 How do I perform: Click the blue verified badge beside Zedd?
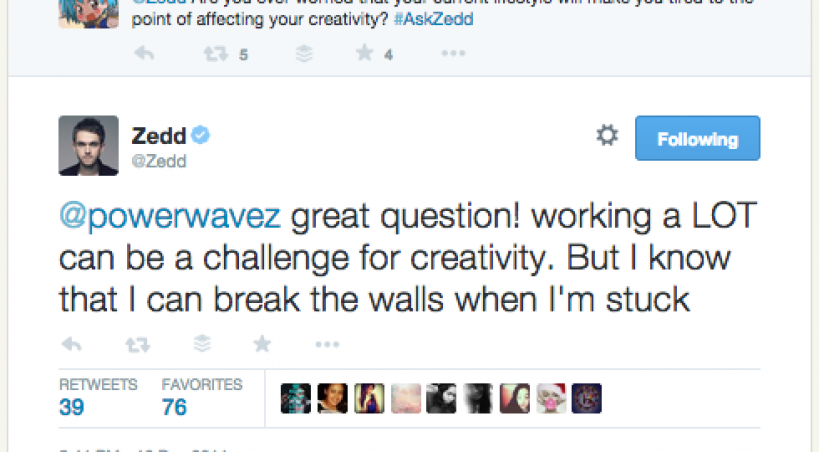200,135
